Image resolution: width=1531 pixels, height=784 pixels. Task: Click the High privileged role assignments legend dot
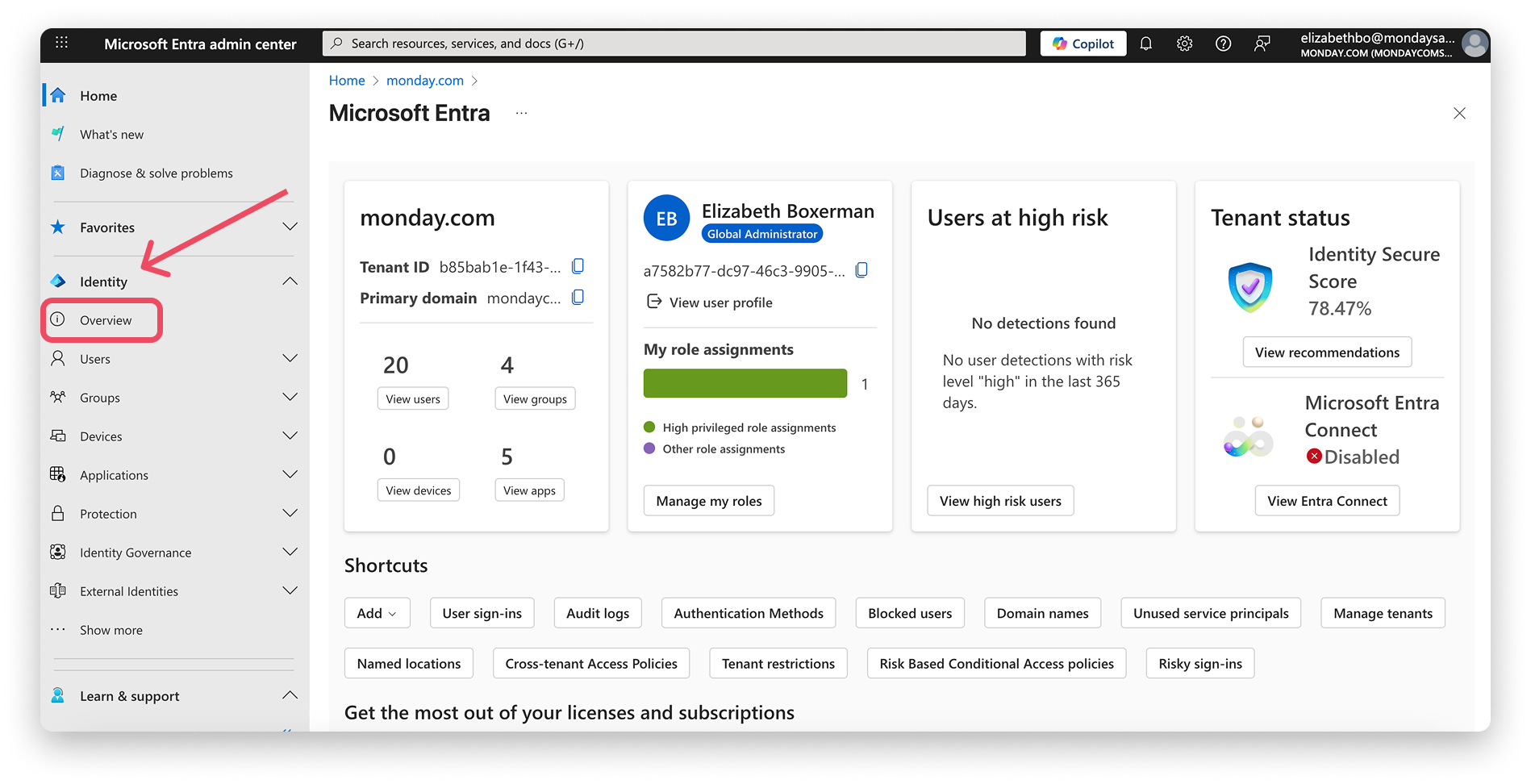point(649,427)
